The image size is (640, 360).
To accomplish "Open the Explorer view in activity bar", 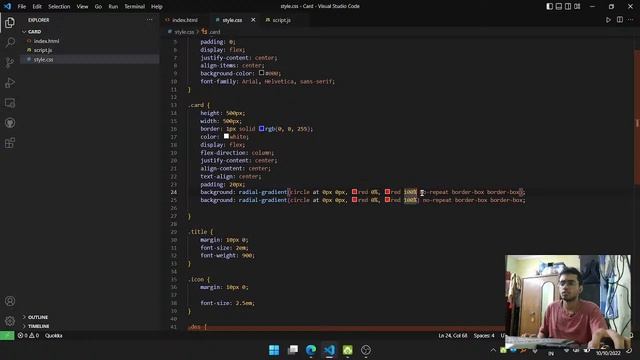I will point(10,22).
